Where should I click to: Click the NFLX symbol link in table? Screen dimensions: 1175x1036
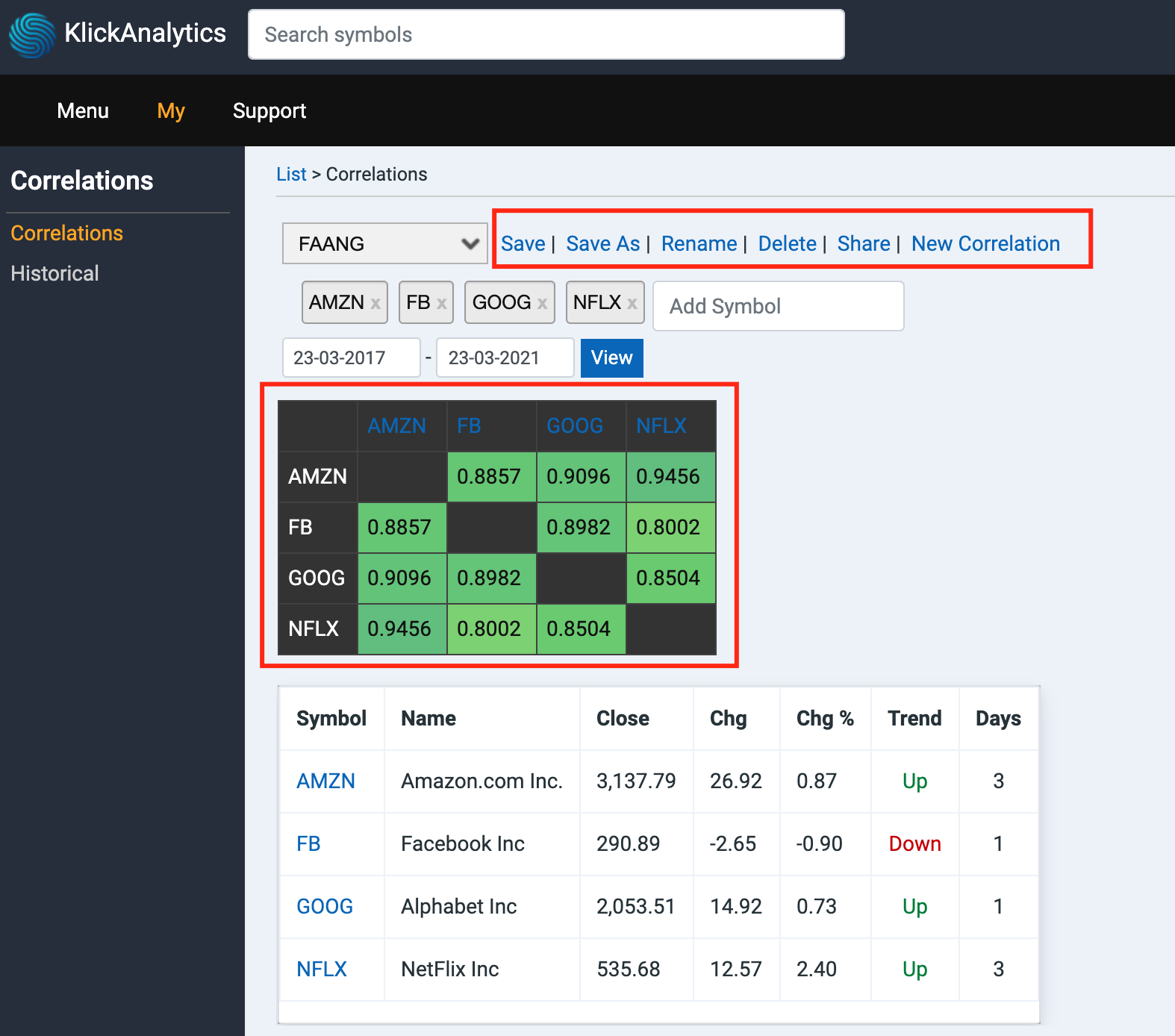pyautogui.click(x=322, y=969)
